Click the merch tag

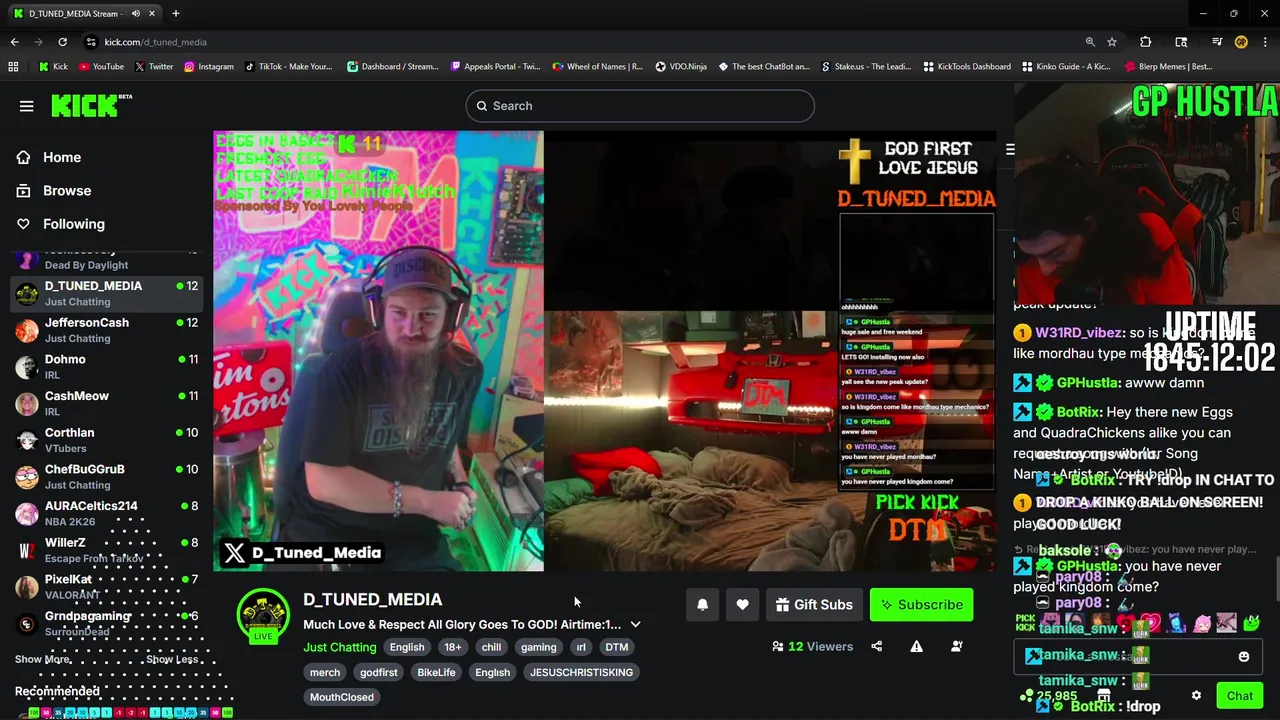point(325,672)
